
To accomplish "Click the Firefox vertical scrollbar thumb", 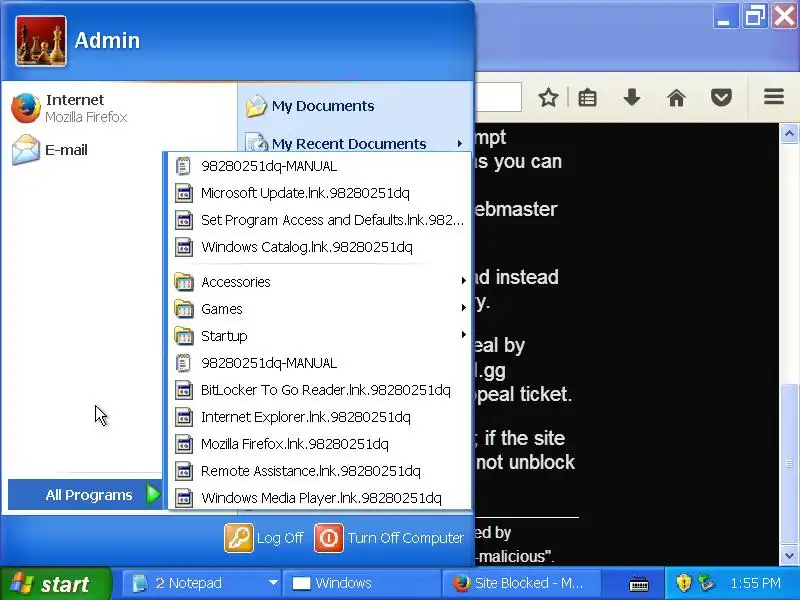I will [789, 464].
